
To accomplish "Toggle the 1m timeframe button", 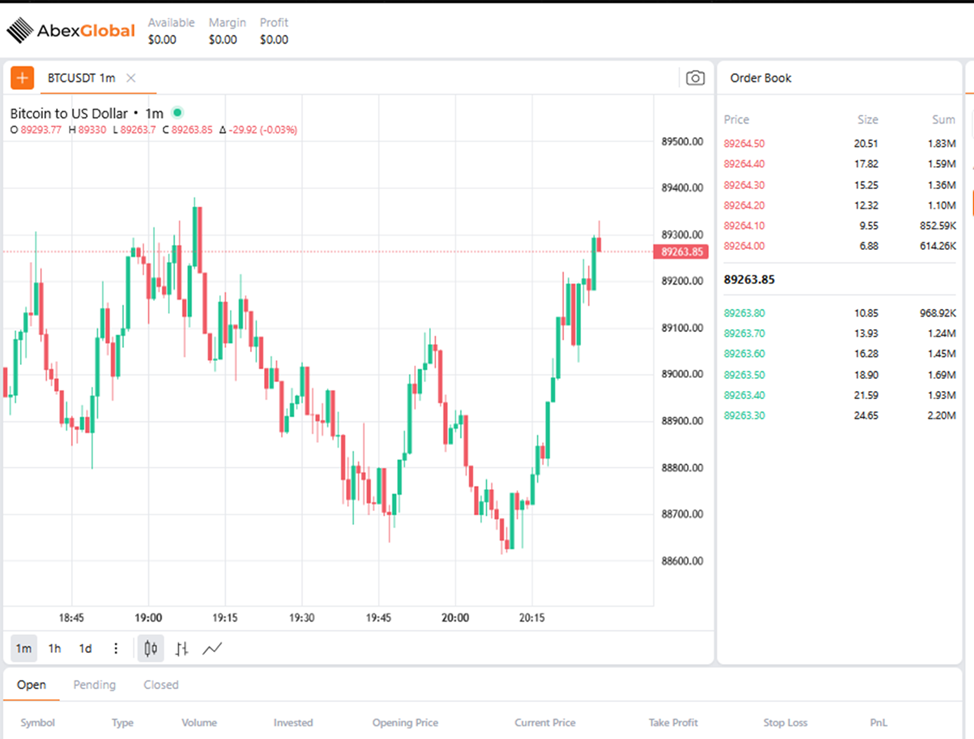I will pos(23,648).
